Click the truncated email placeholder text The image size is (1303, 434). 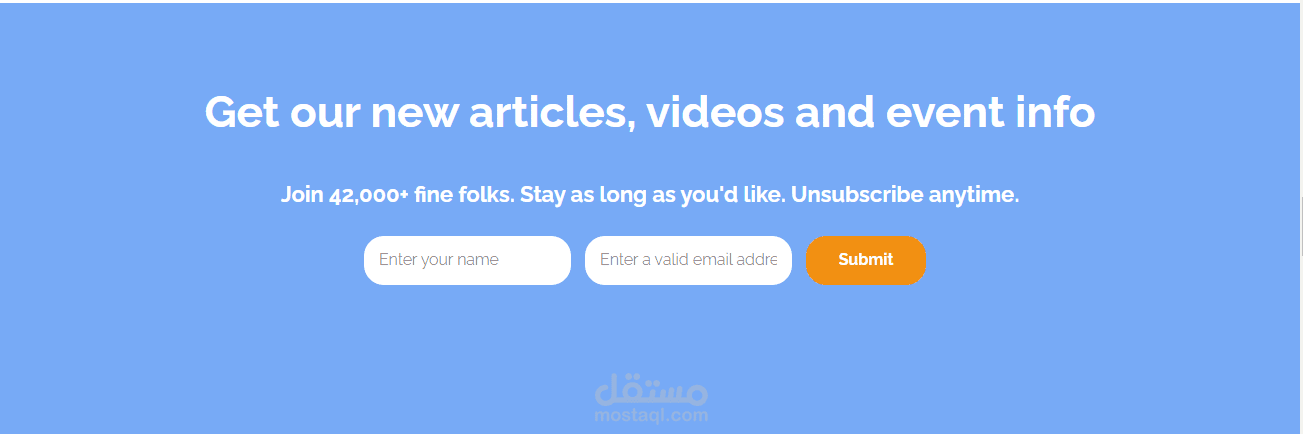688,260
